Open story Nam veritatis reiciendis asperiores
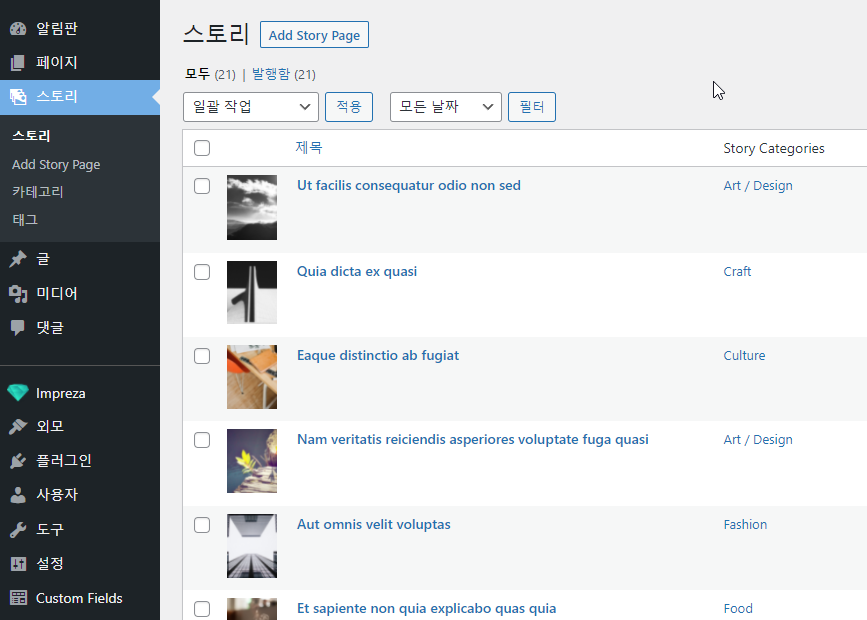Viewport: 867px width, 620px height. pos(473,440)
